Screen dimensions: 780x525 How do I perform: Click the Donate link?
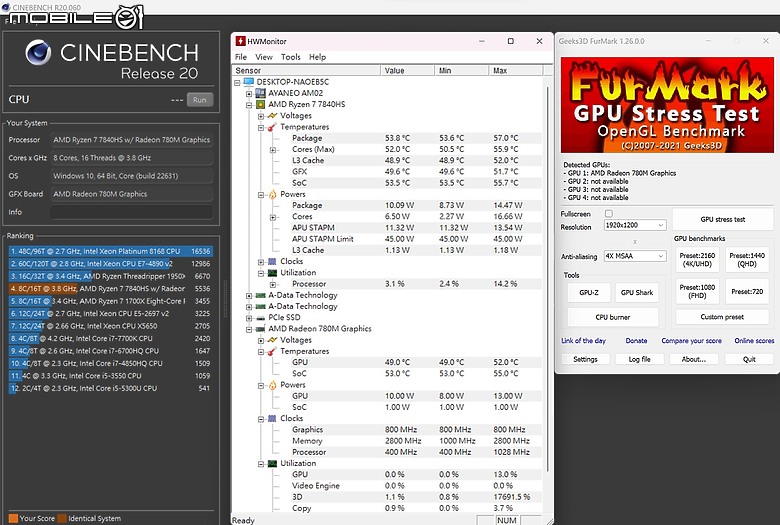pyautogui.click(x=636, y=340)
